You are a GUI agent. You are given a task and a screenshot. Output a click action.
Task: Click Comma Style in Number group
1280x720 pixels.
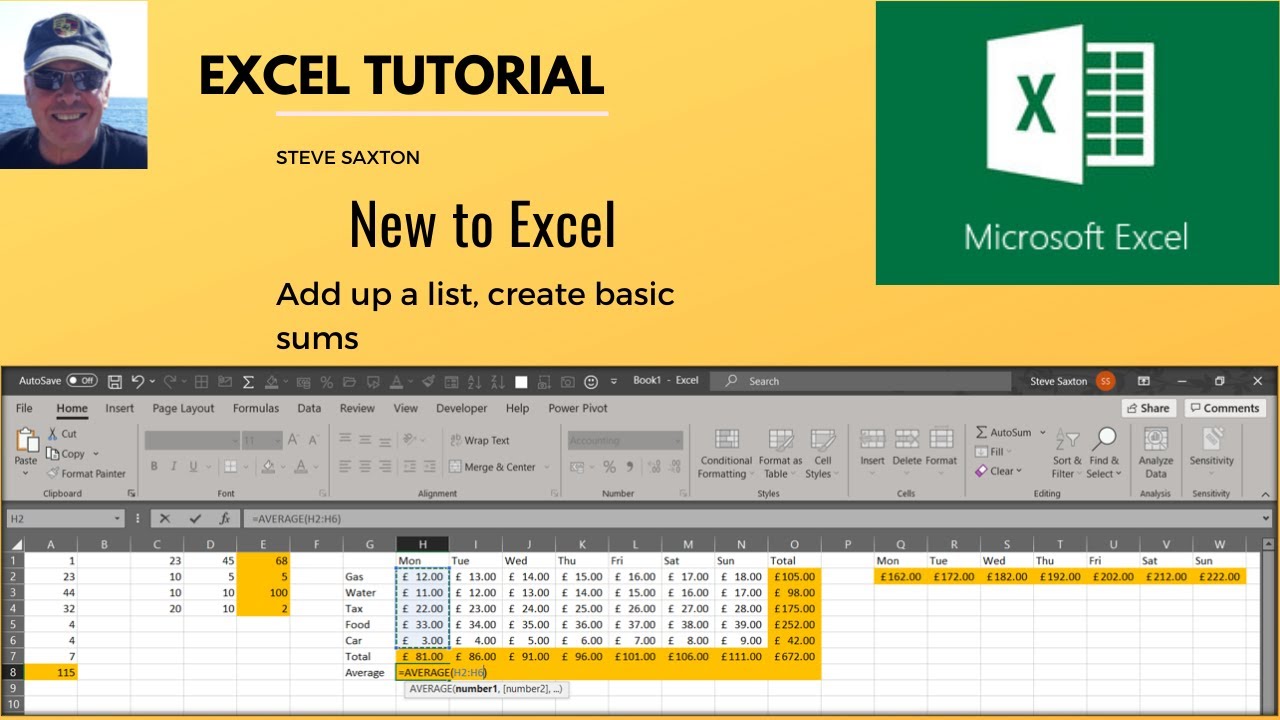(x=629, y=467)
